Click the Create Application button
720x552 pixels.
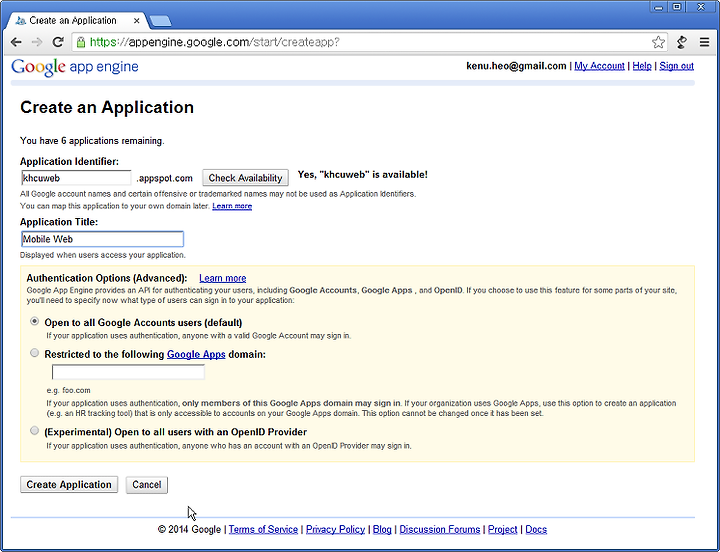69,484
